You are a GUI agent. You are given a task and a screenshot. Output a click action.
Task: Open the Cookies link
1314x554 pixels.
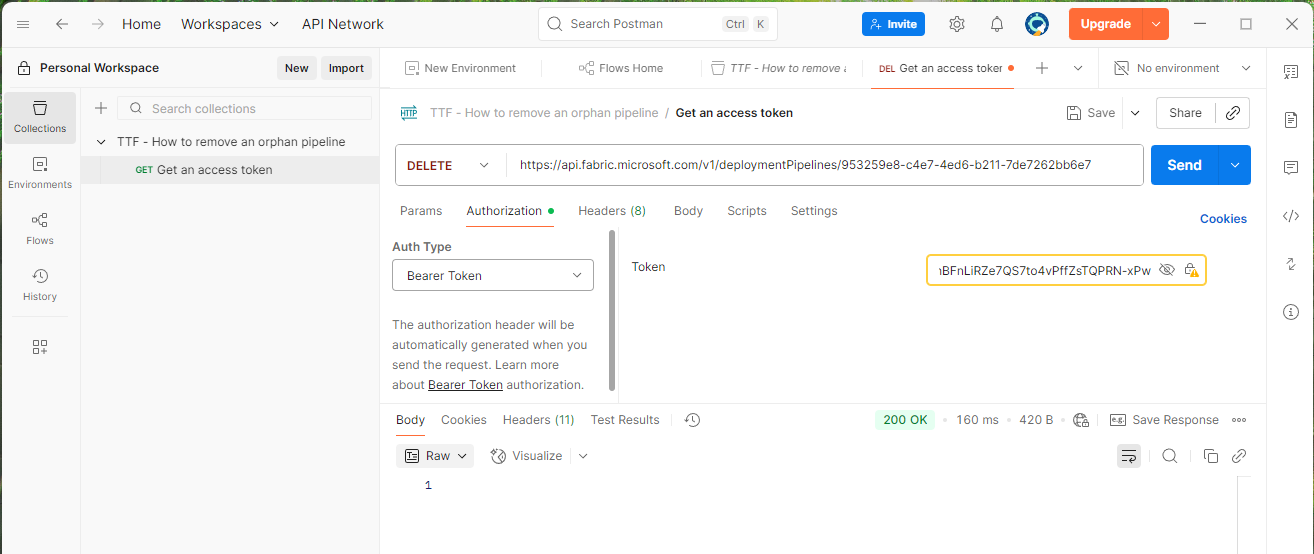[1223, 219]
